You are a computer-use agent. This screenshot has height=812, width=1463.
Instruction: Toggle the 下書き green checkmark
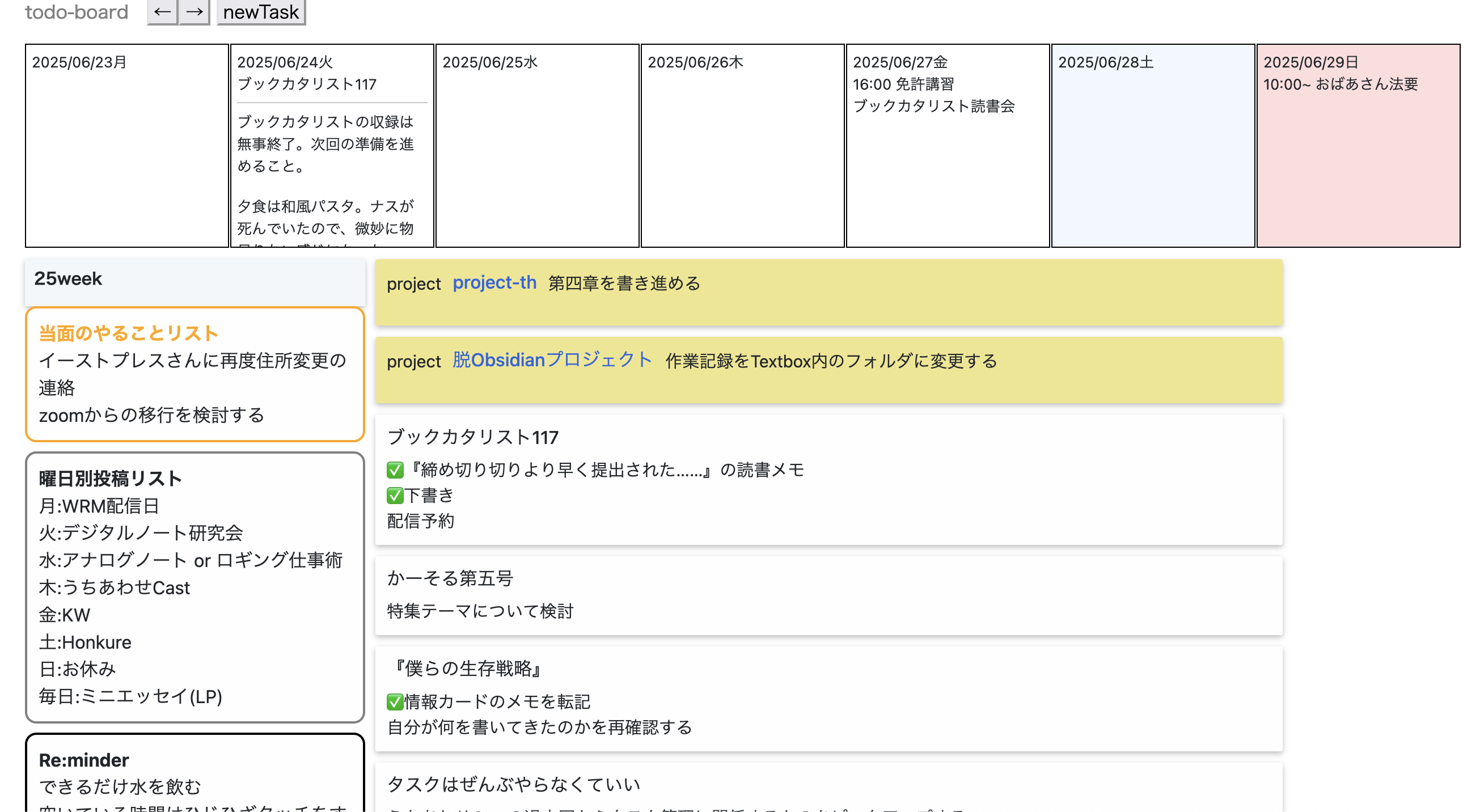point(395,496)
